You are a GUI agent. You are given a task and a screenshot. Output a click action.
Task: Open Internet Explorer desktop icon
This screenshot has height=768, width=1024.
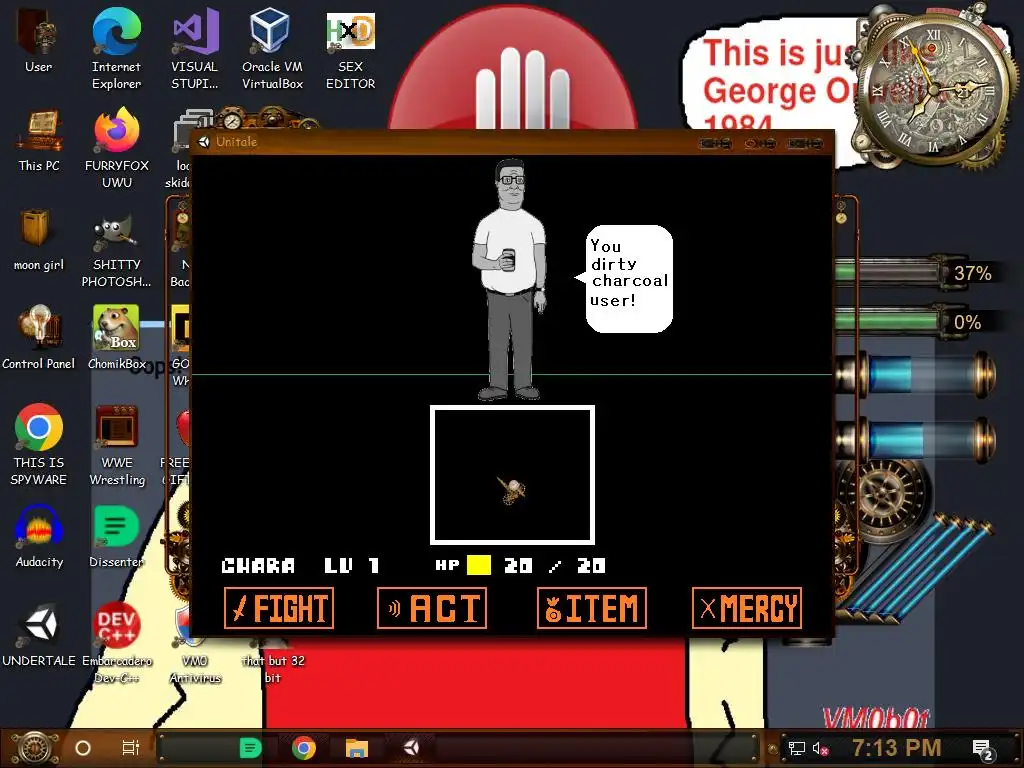coord(116,47)
